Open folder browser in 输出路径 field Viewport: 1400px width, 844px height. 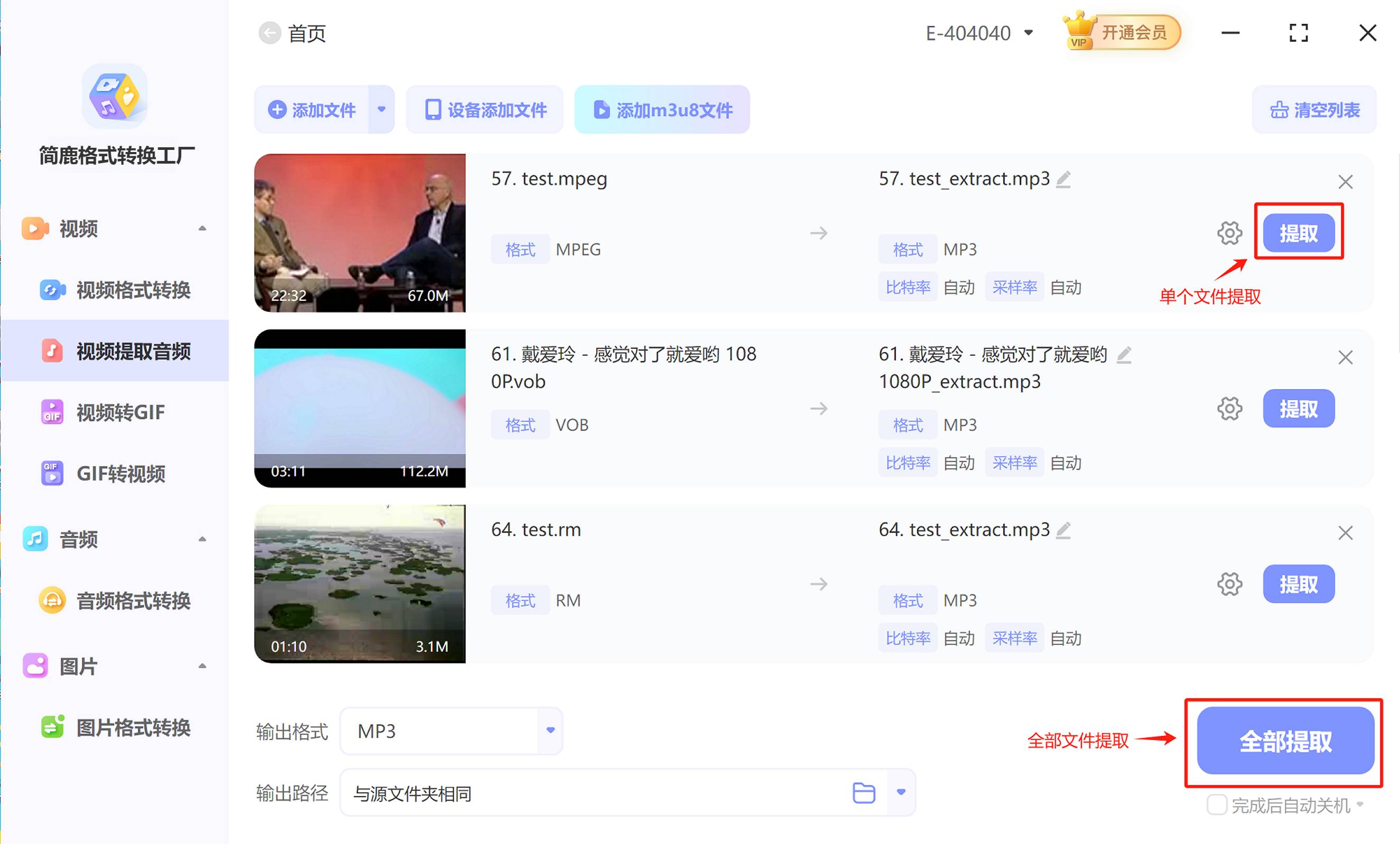tap(862, 793)
